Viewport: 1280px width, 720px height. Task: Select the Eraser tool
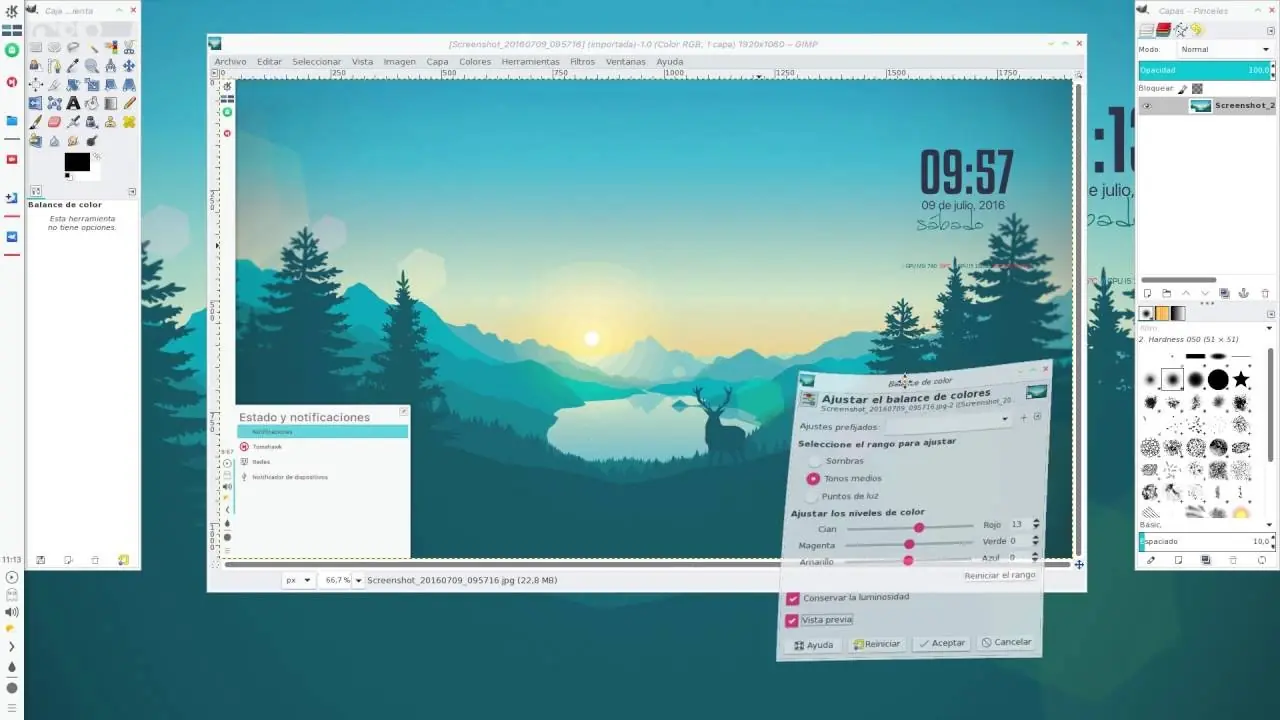click(54, 122)
